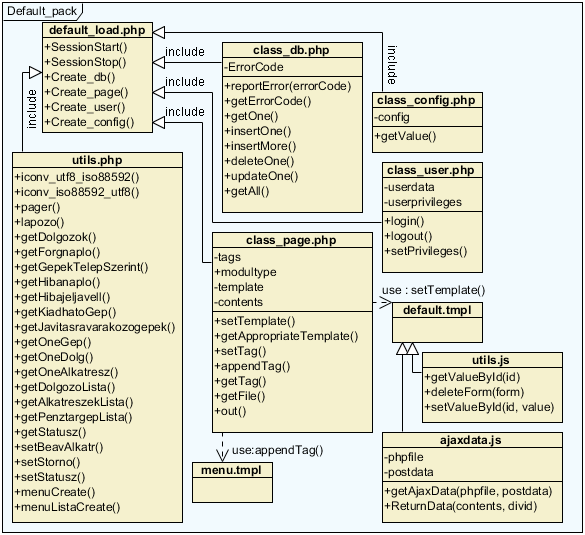This screenshot has width=585, height=535.
Task: Select the class_user.php class title
Action: 431,170
